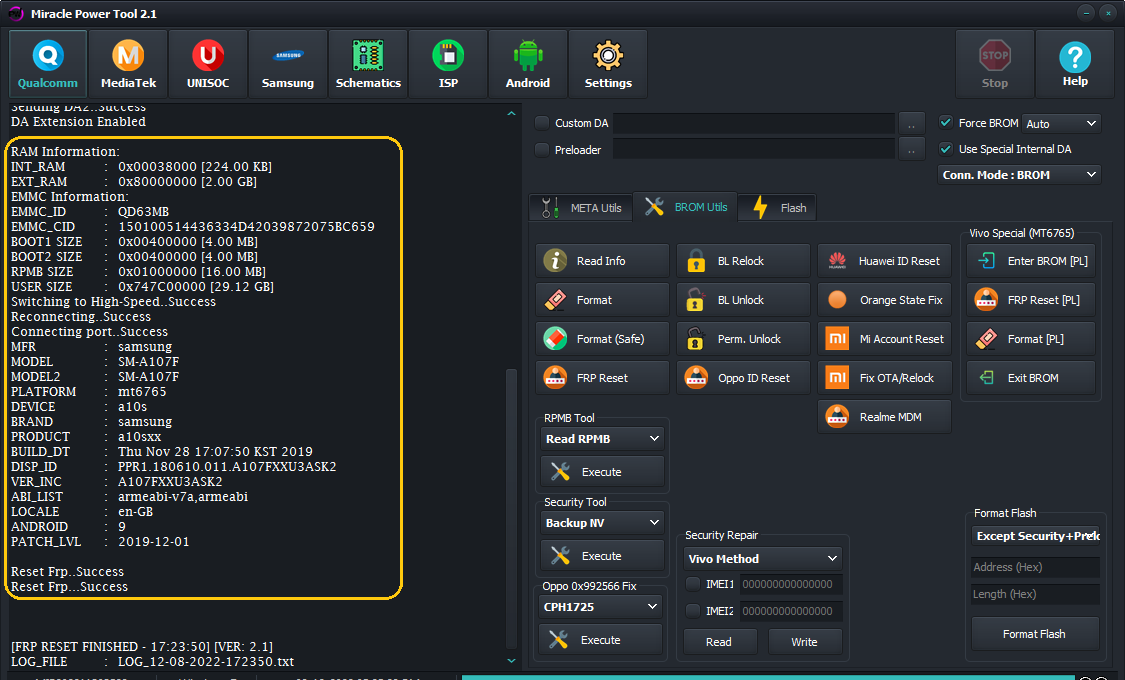Click FRP Reset [PL]
1125x680 pixels.
tap(1031, 300)
